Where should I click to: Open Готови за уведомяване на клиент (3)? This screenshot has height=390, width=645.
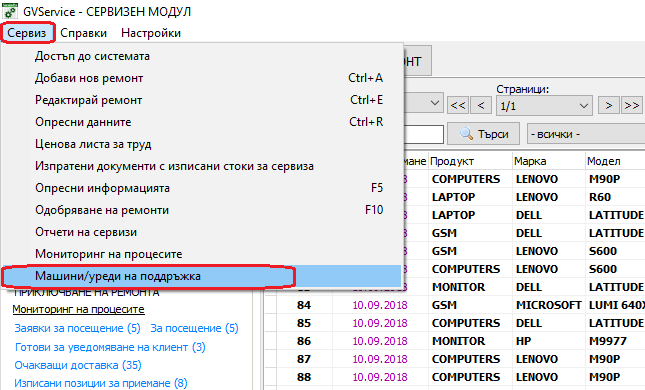point(110,347)
